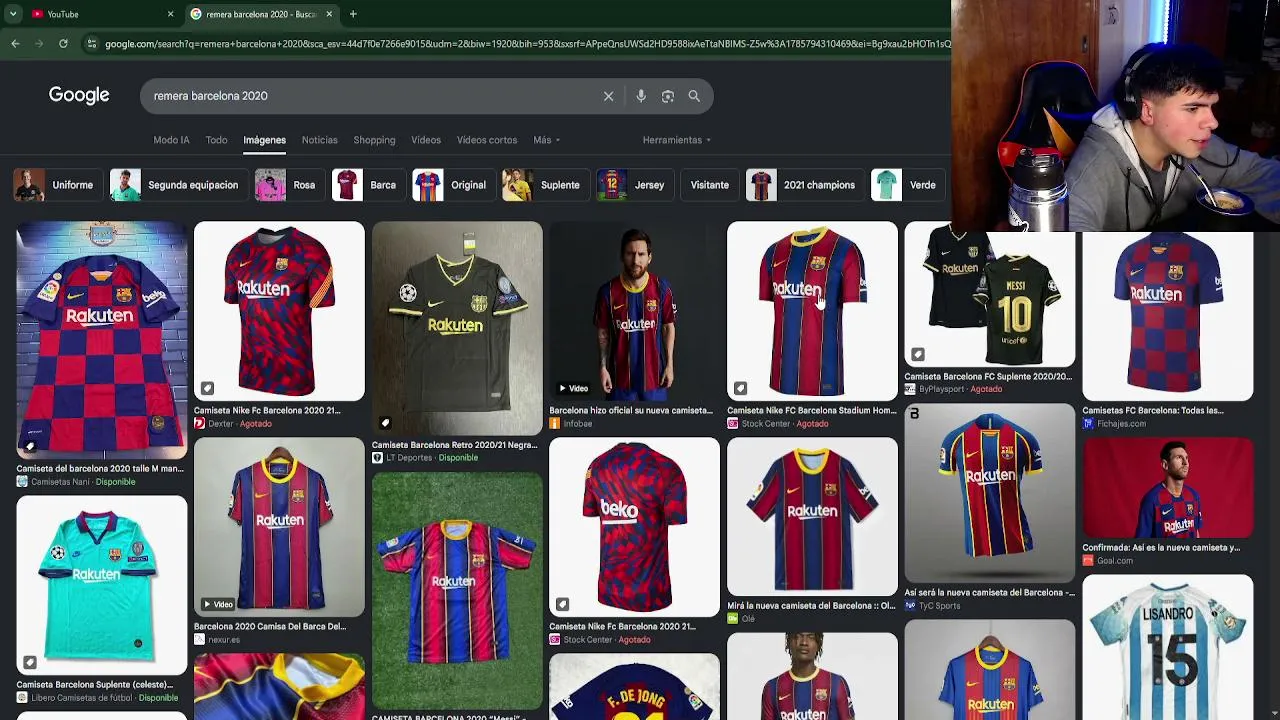Open 'Camiseta del barcelona 2020 talle M' result
The width and height of the screenshot is (1280, 720).
coord(100,468)
